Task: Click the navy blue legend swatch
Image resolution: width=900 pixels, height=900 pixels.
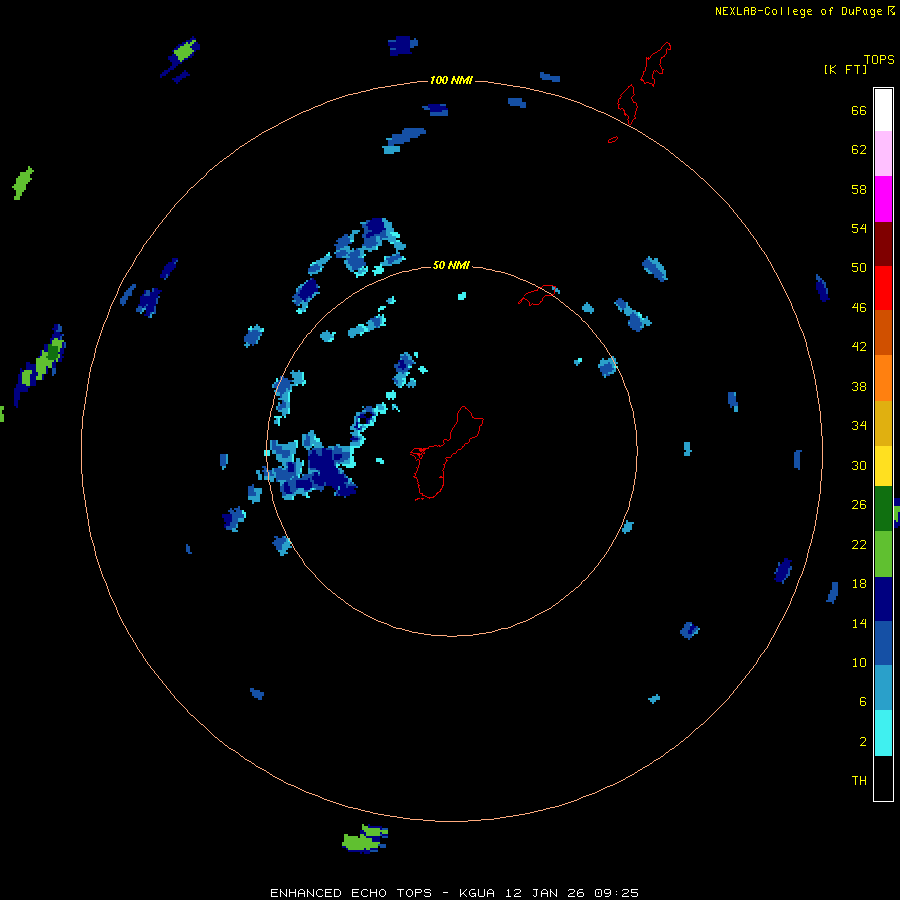Action: (883, 599)
